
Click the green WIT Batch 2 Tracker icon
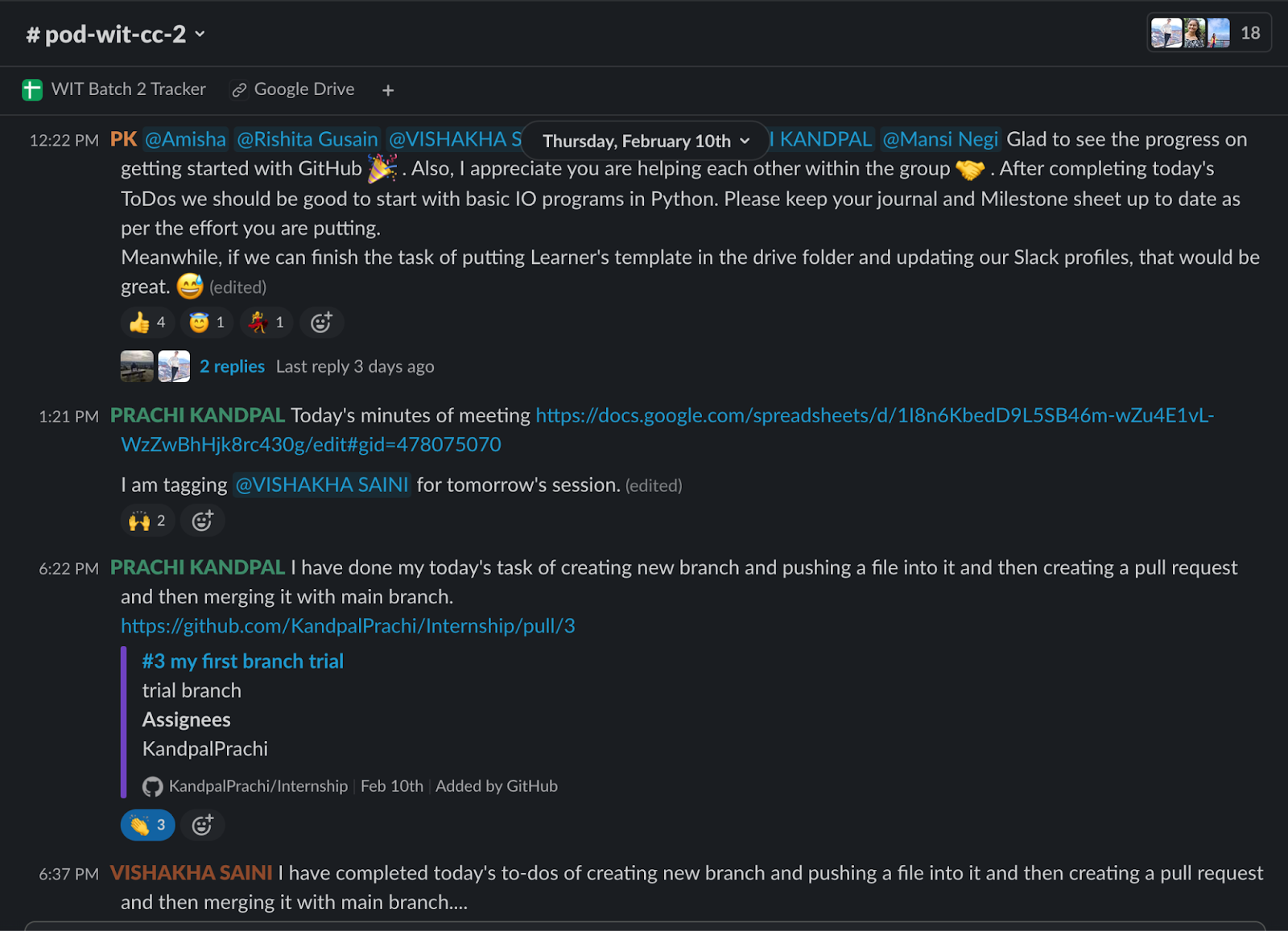(x=32, y=89)
